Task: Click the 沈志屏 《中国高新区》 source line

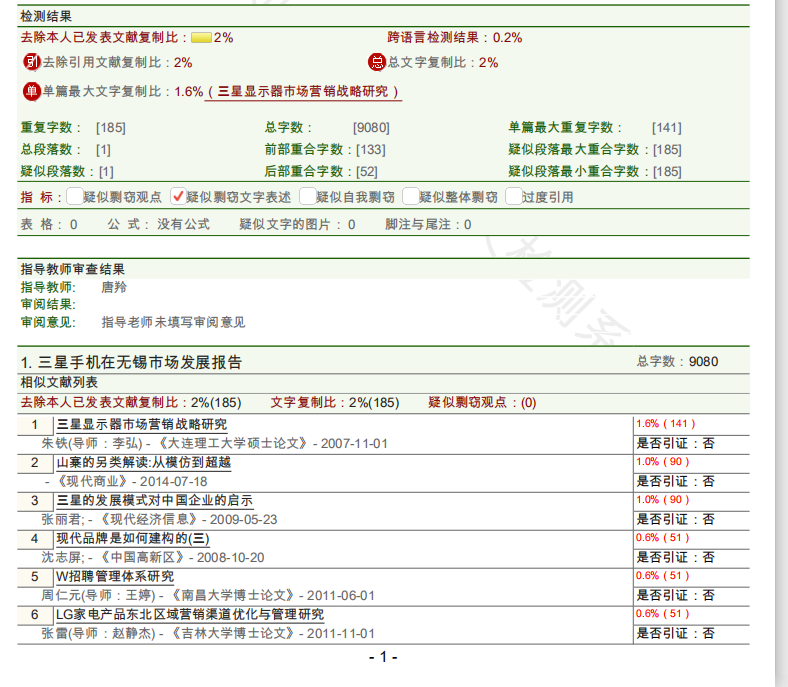Action: point(153,558)
